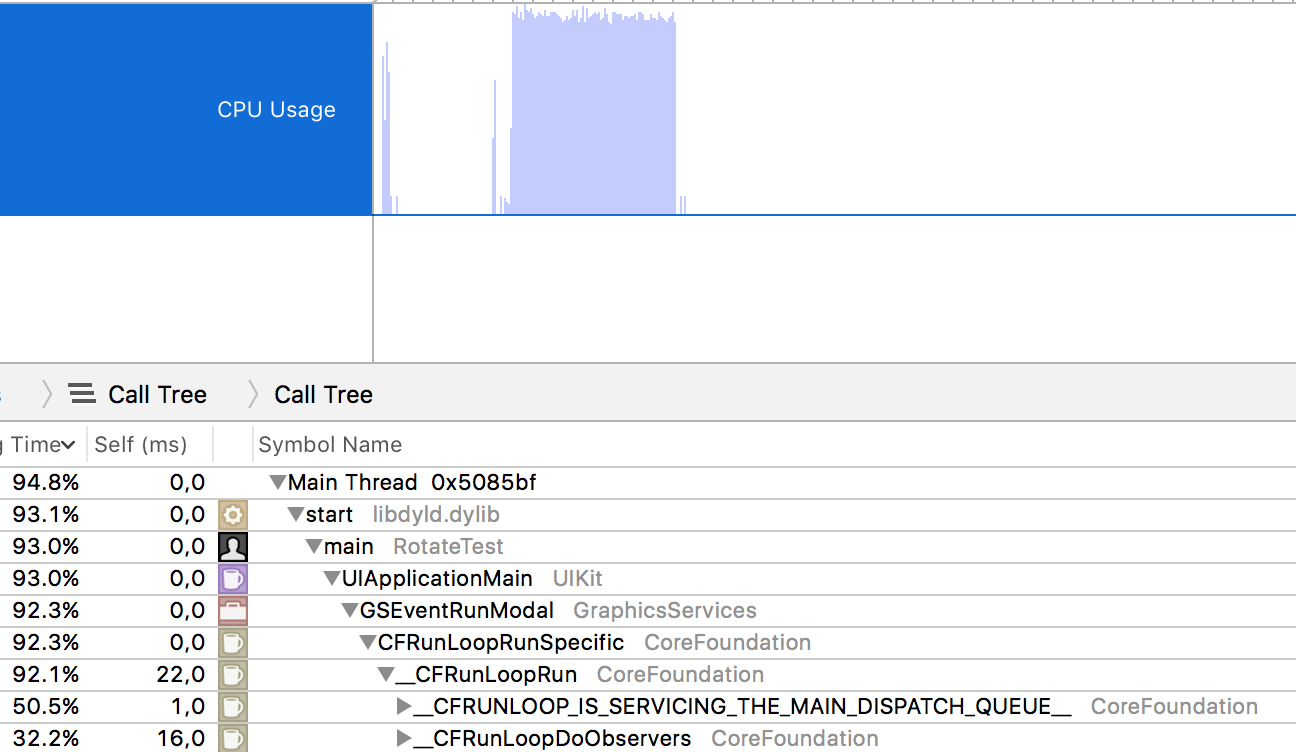Click the list icon beside Call Tree

coord(82,394)
